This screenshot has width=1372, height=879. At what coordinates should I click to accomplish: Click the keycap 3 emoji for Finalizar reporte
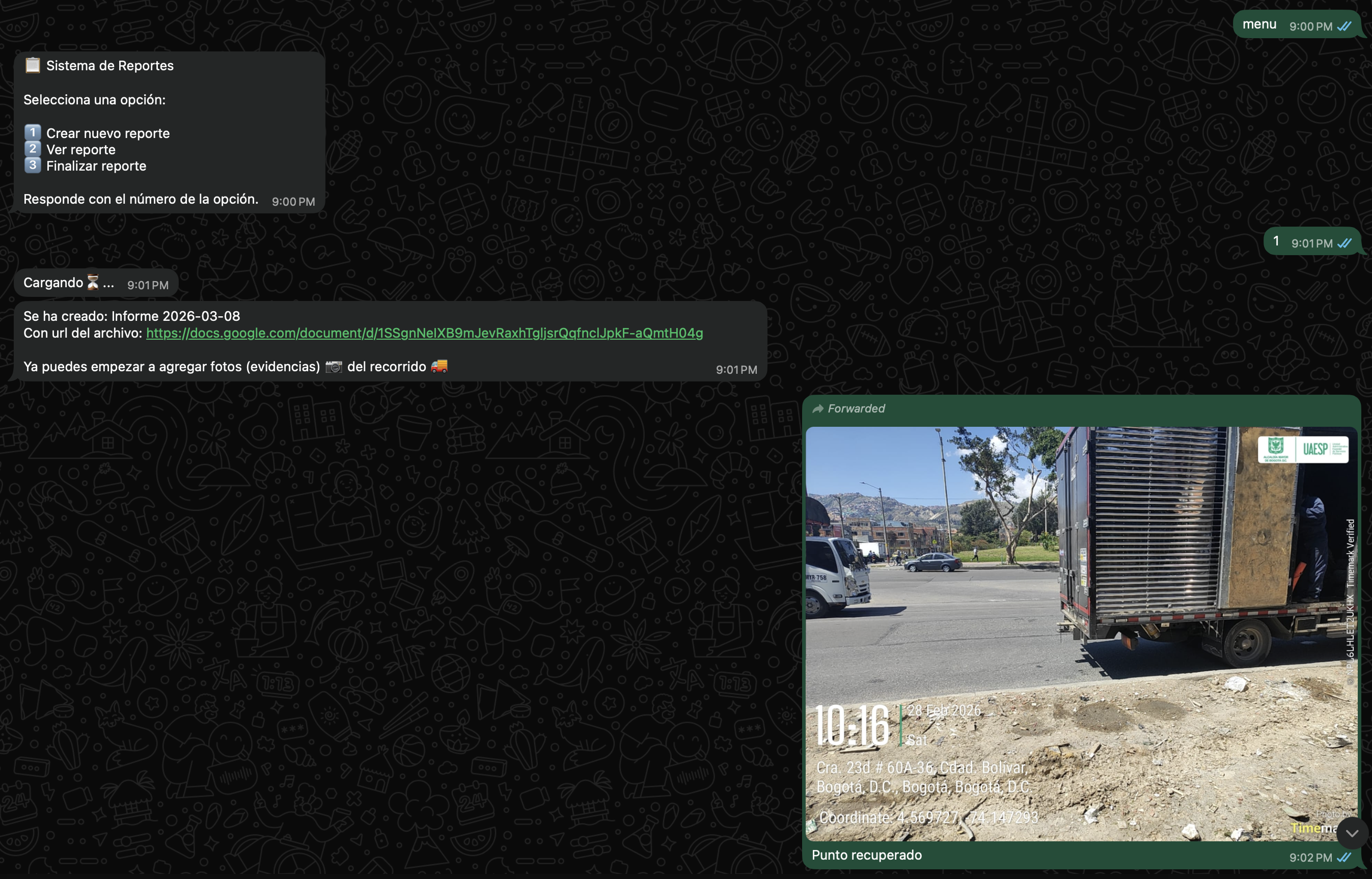click(33, 166)
